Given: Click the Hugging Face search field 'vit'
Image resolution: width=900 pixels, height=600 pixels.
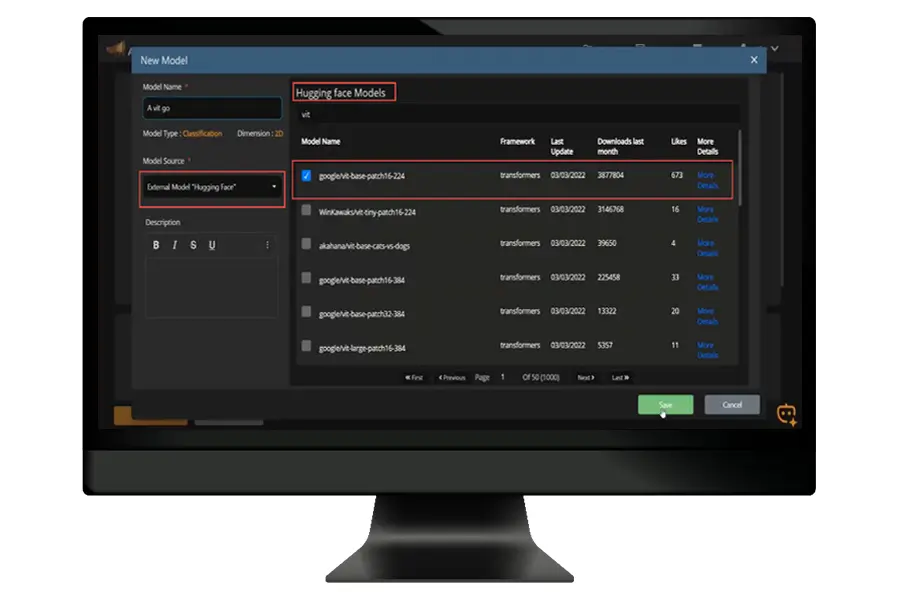Looking at the screenshot, I should 518,114.
